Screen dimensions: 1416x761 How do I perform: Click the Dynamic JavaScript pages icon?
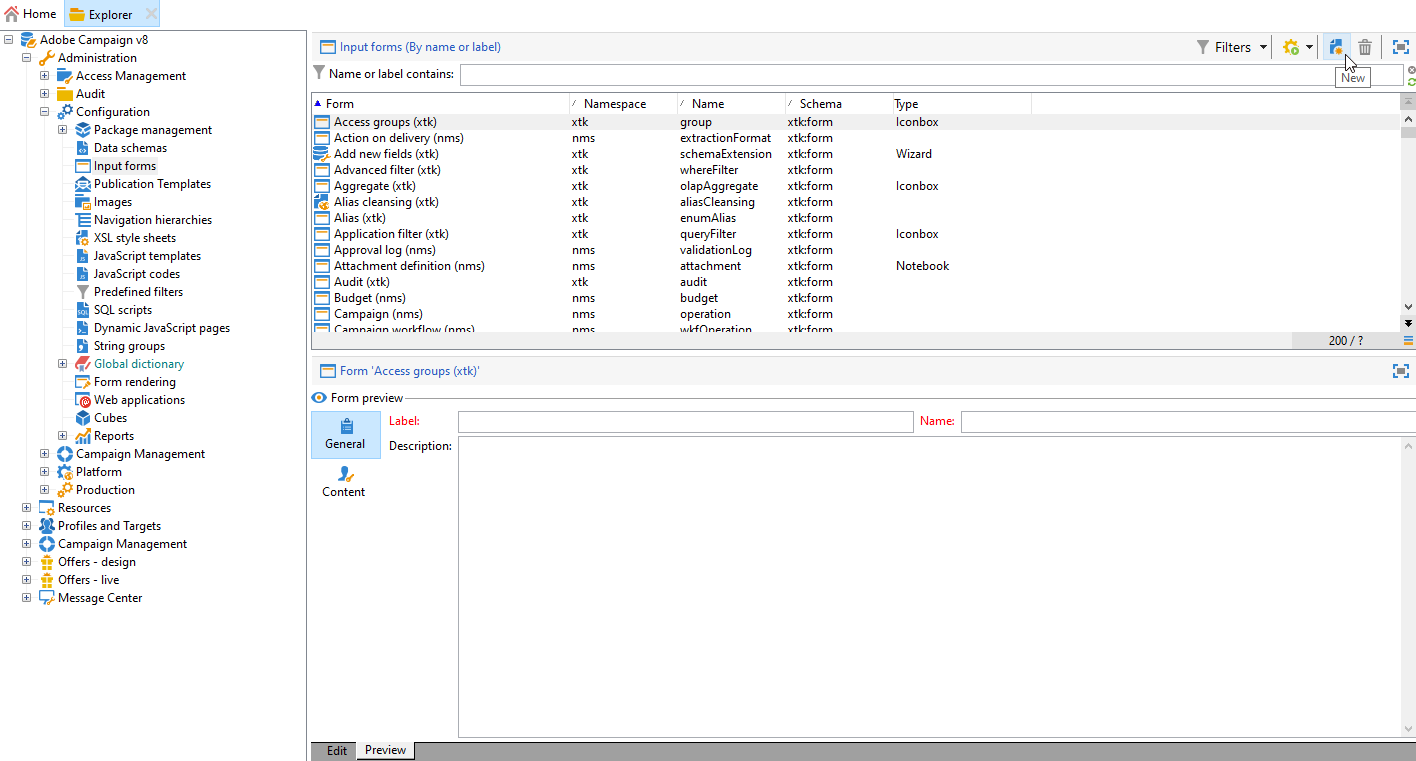[x=83, y=328]
